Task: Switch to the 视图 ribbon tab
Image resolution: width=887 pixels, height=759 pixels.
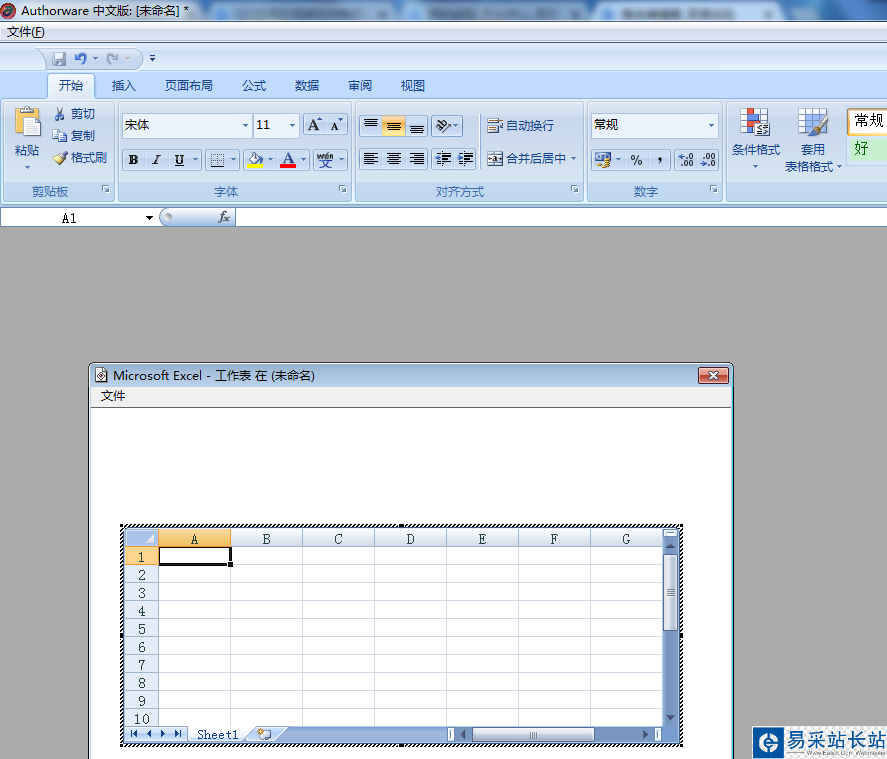Action: coord(412,85)
